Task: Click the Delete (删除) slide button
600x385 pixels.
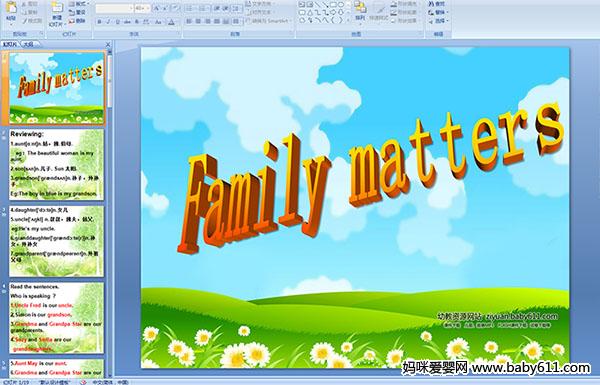Action: 77,21
